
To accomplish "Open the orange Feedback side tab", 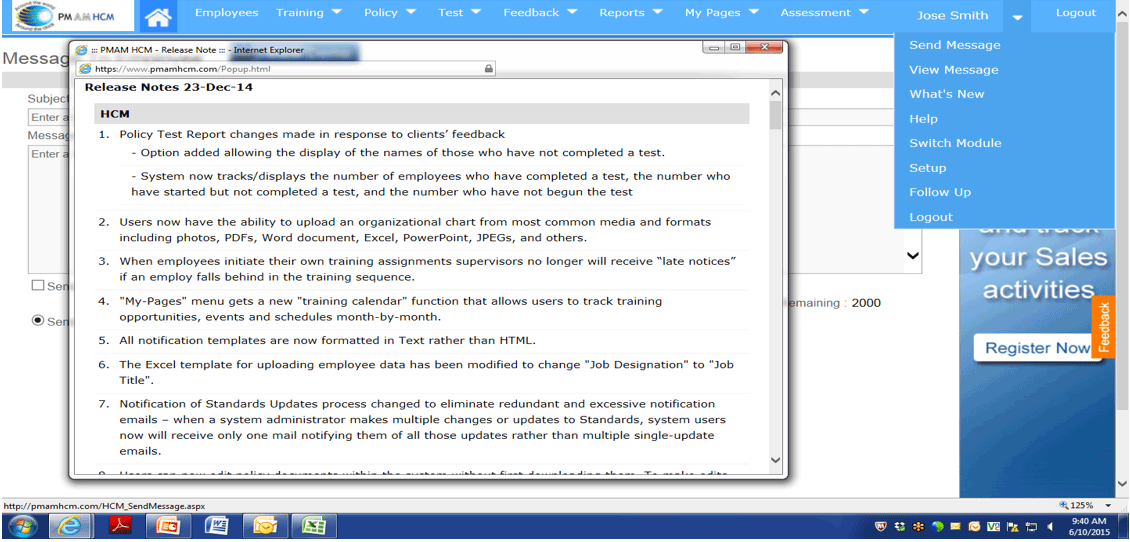I will tap(1104, 326).
